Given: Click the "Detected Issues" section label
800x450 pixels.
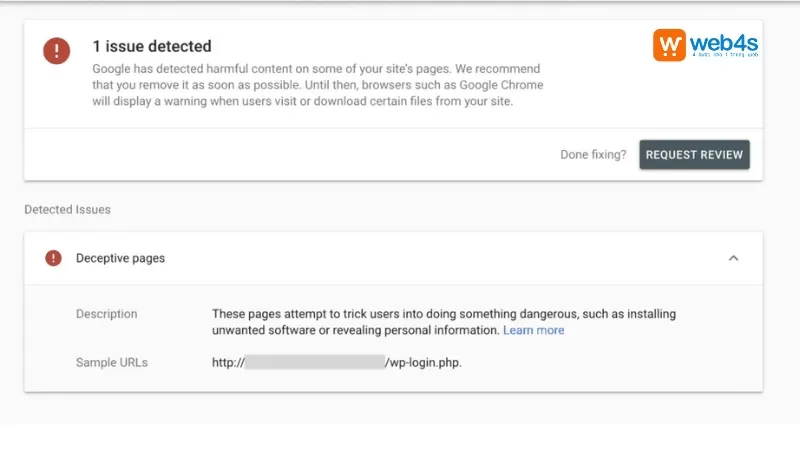Looking at the screenshot, I should tap(67, 210).
